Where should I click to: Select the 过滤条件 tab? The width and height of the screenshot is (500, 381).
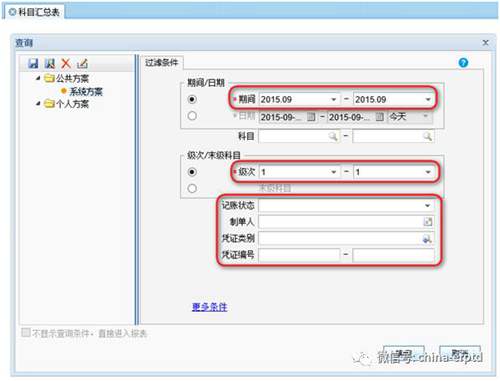(x=162, y=62)
